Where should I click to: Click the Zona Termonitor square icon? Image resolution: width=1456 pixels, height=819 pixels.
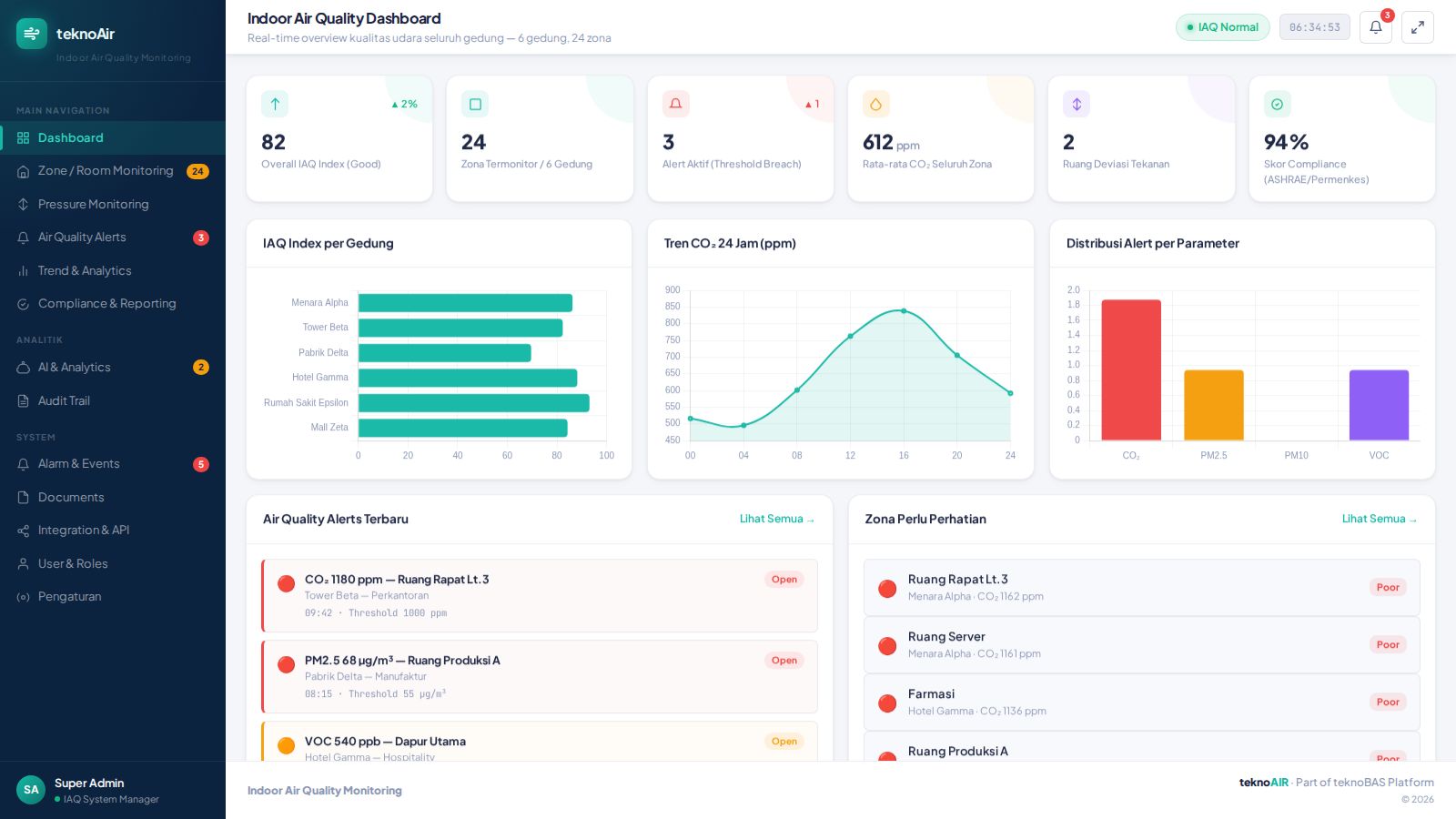tap(475, 104)
